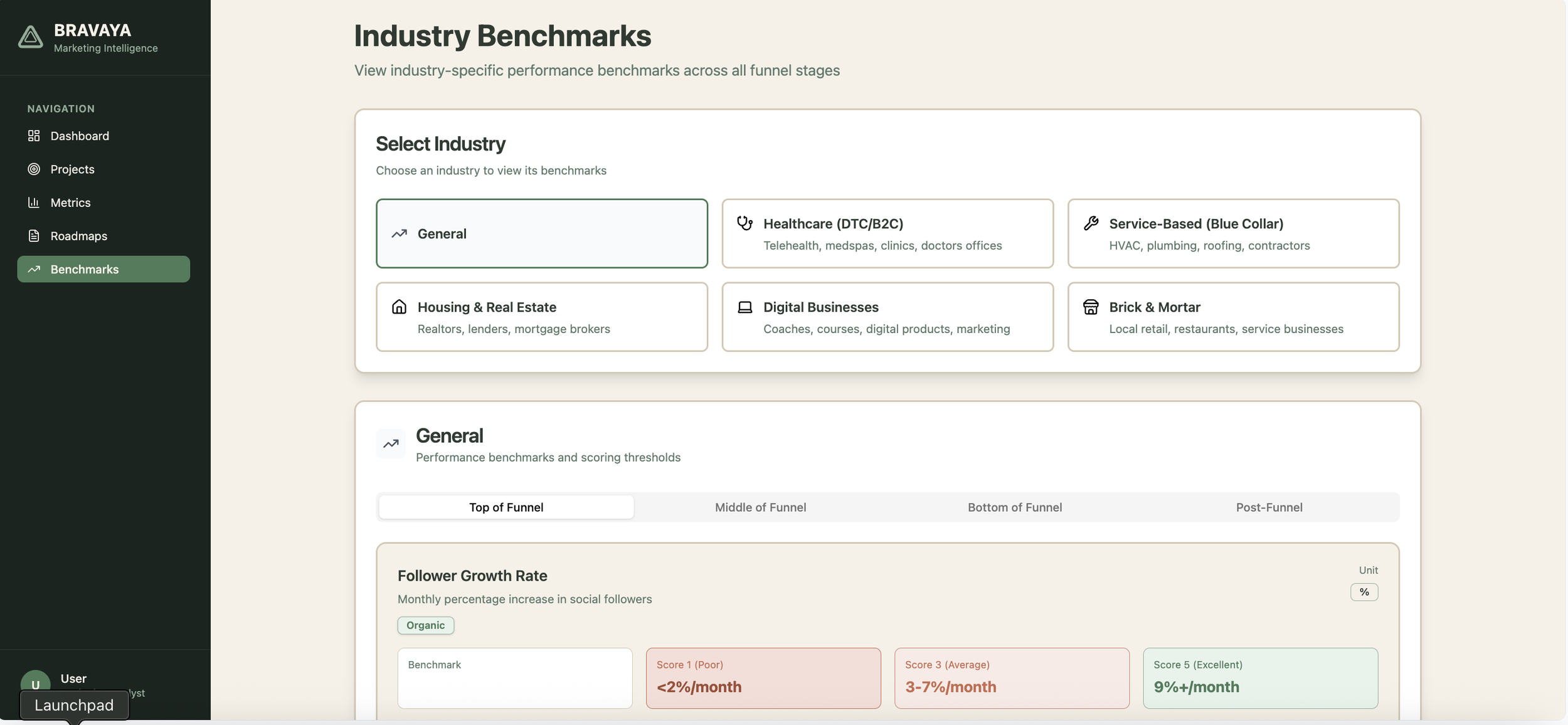1568x725 pixels.
Task: Open the Benchmarks navigation item
Action: coord(103,269)
